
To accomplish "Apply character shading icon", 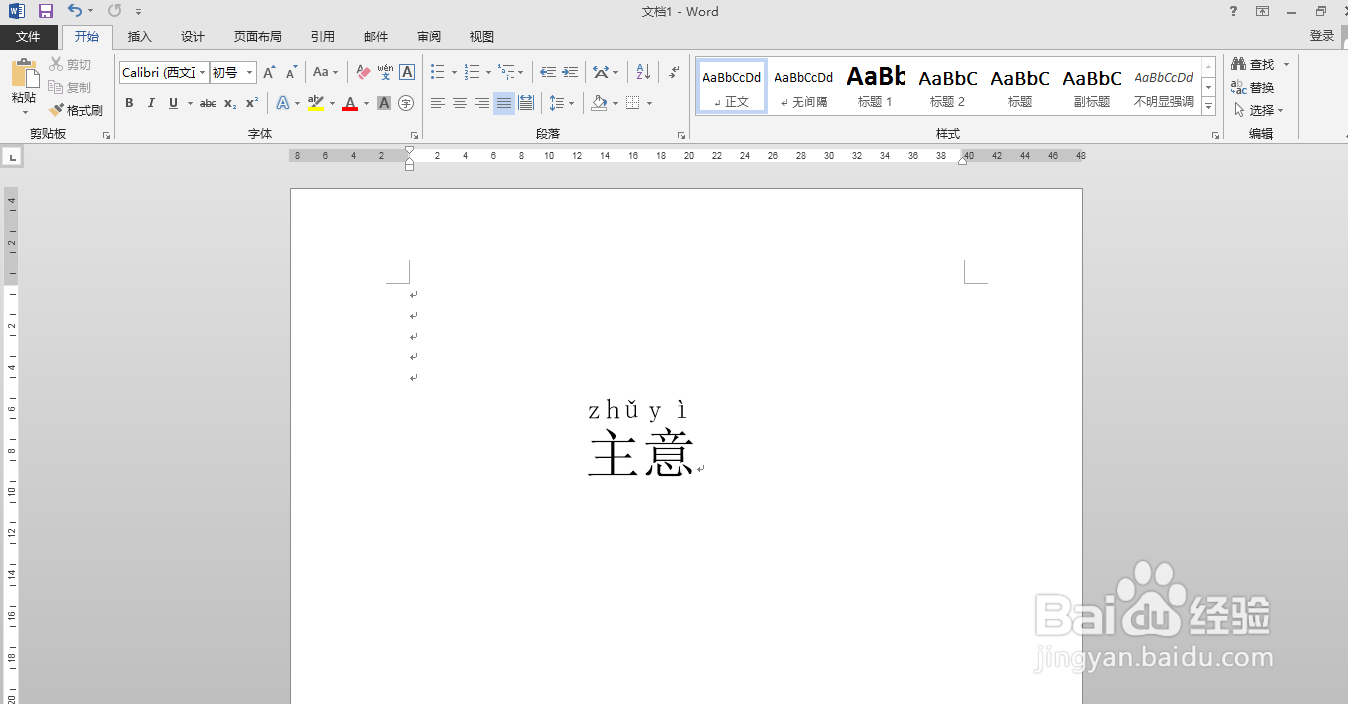I will (384, 103).
